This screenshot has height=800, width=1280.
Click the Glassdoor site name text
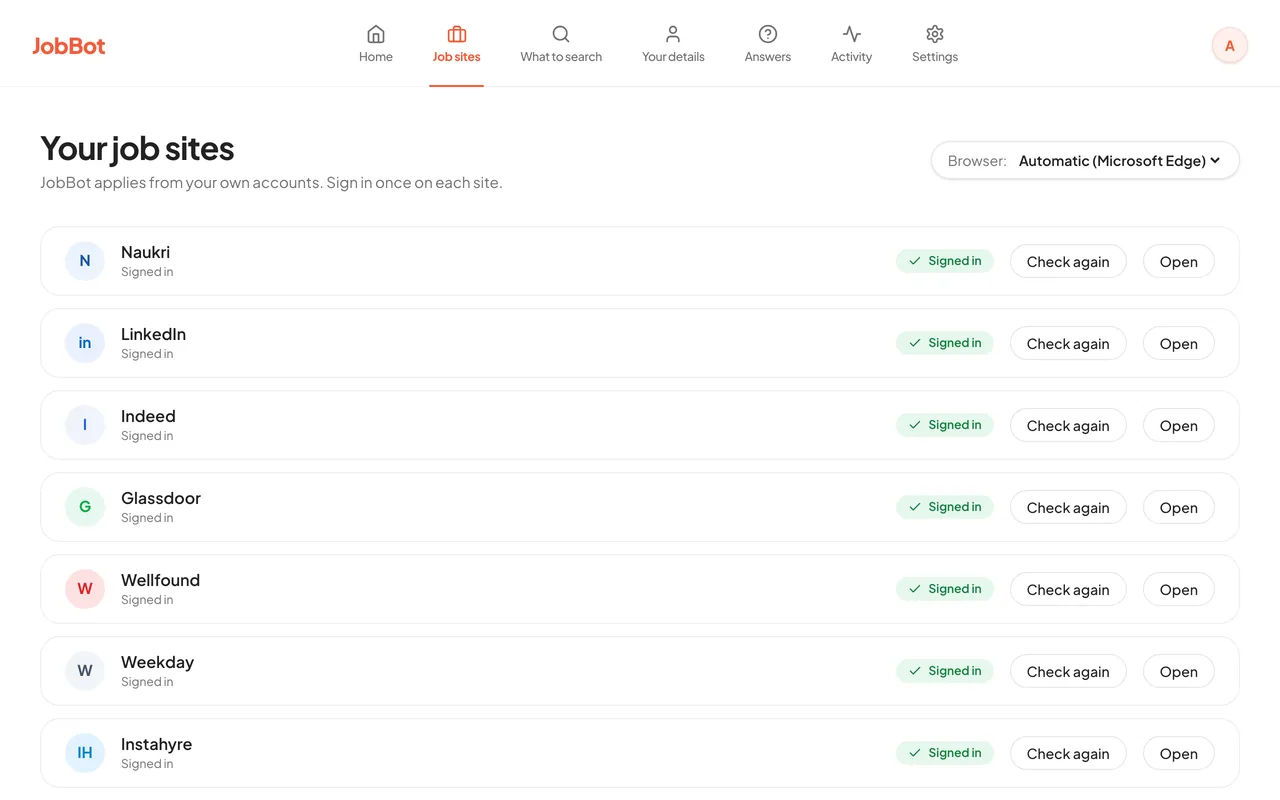coord(161,498)
